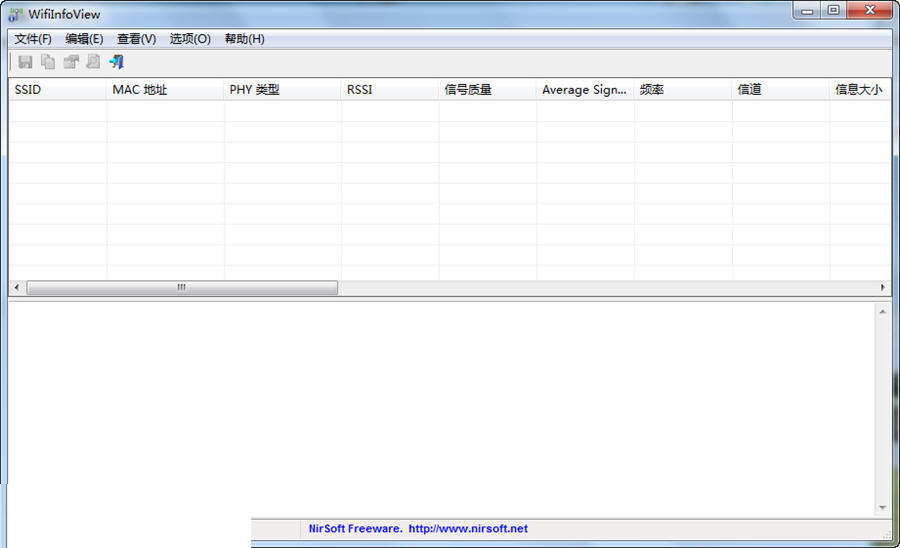Click the Save Selected Items toolbar icon

(25, 62)
